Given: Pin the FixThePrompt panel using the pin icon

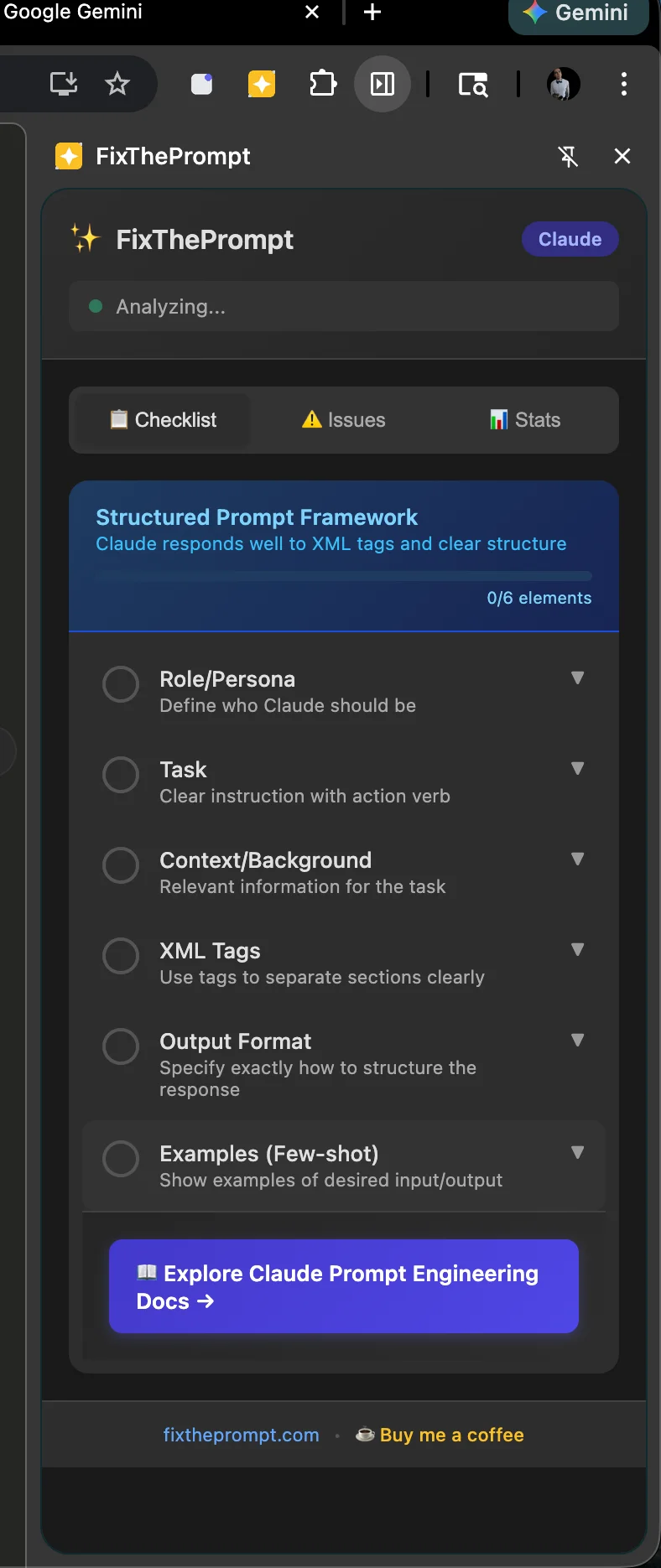Looking at the screenshot, I should tap(569, 156).
